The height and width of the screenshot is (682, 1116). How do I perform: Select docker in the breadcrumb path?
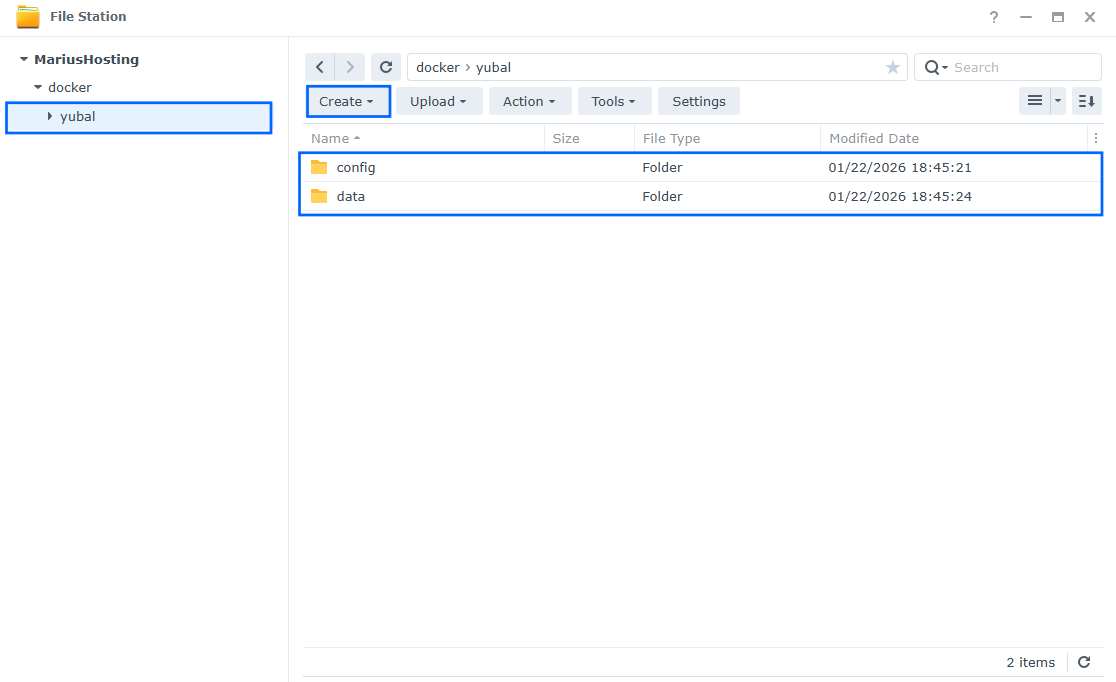pyautogui.click(x=437, y=67)
